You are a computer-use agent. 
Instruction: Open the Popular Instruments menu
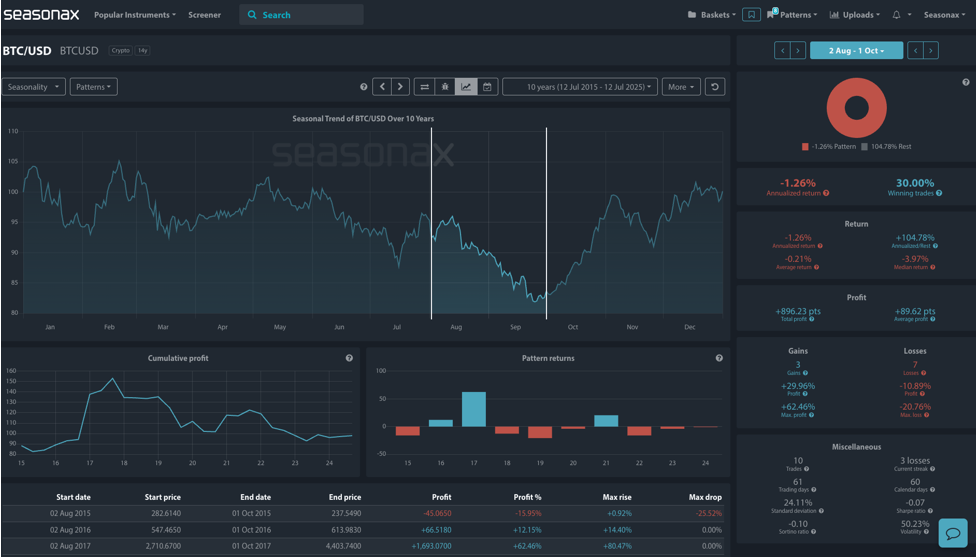pyautogui.click(x=134, y=15)
